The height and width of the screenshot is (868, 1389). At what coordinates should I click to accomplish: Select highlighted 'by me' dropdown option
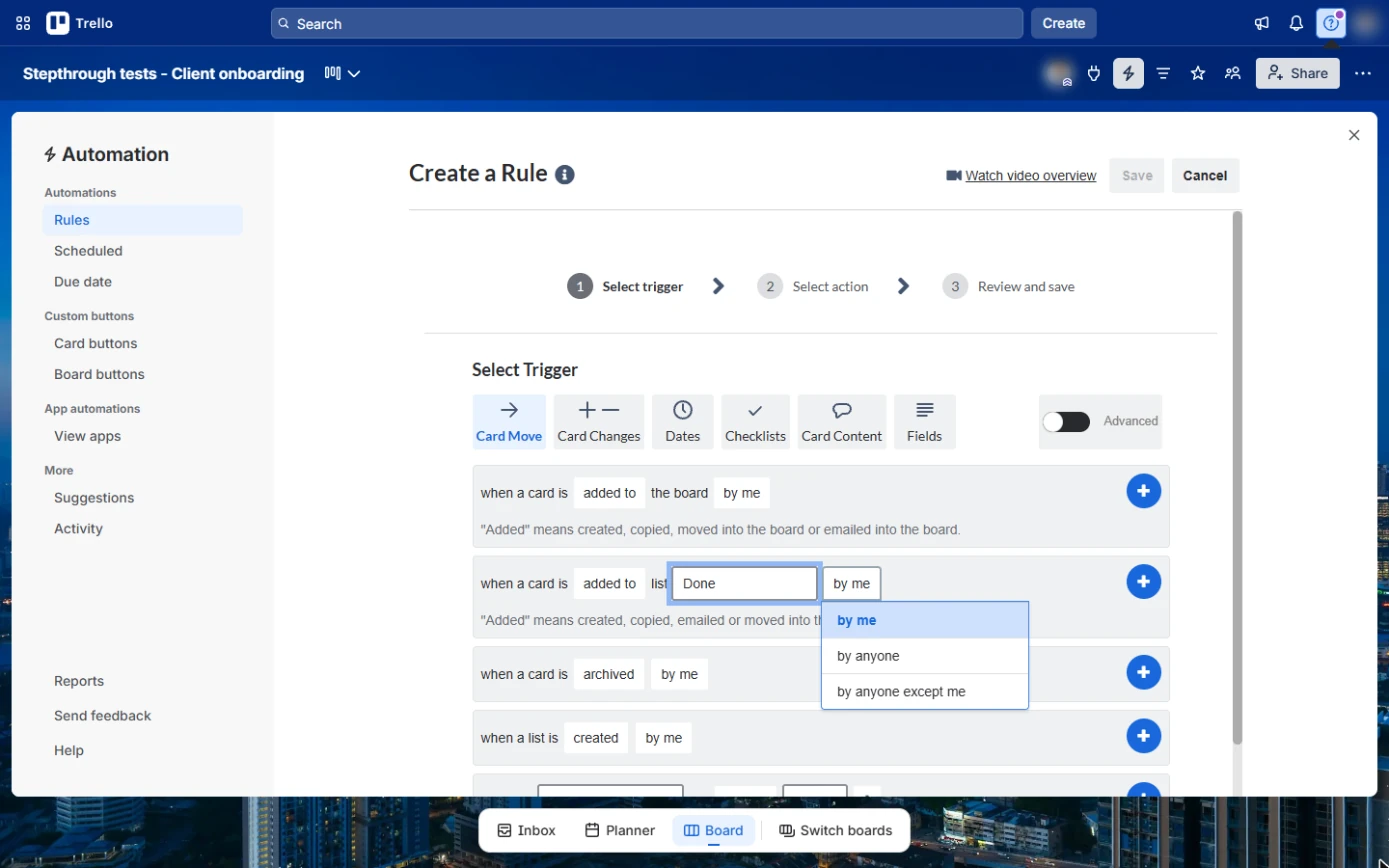[x=925, y=620]
